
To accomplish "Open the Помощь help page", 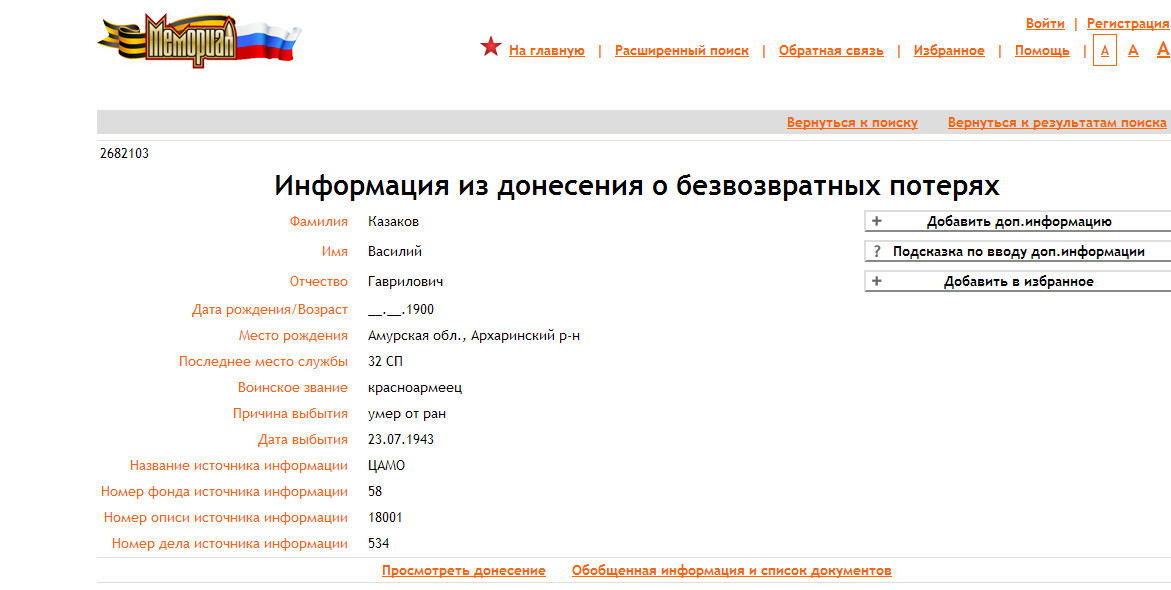I will click(1041, 51).
